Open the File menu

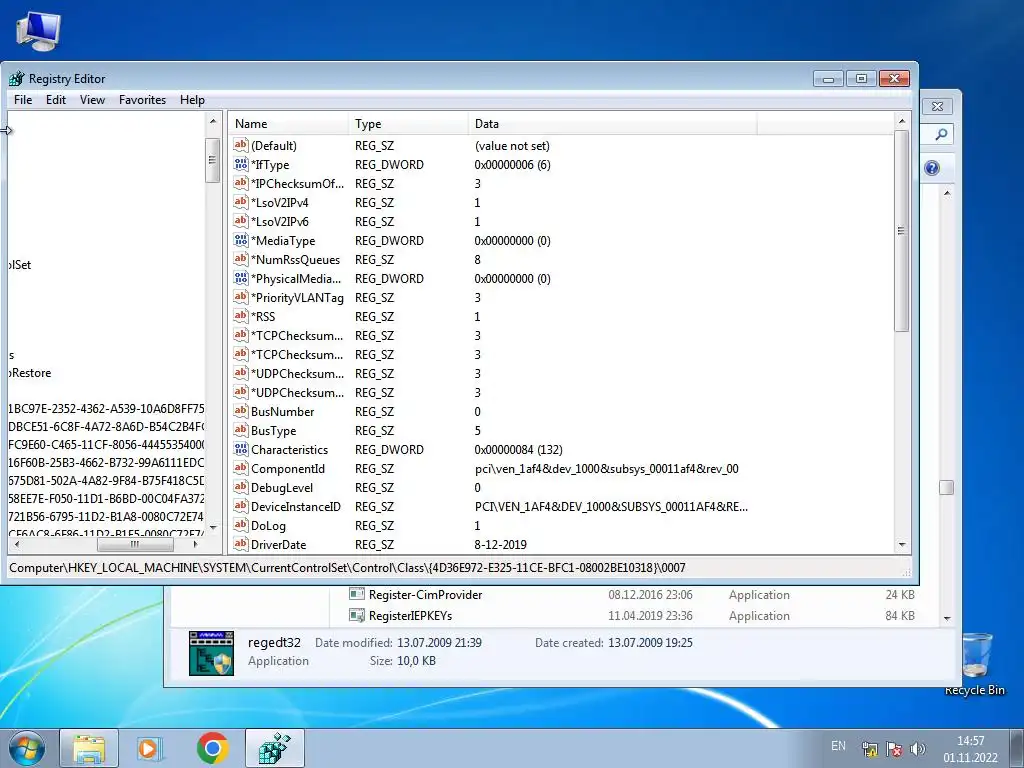(x=23, y=100)
